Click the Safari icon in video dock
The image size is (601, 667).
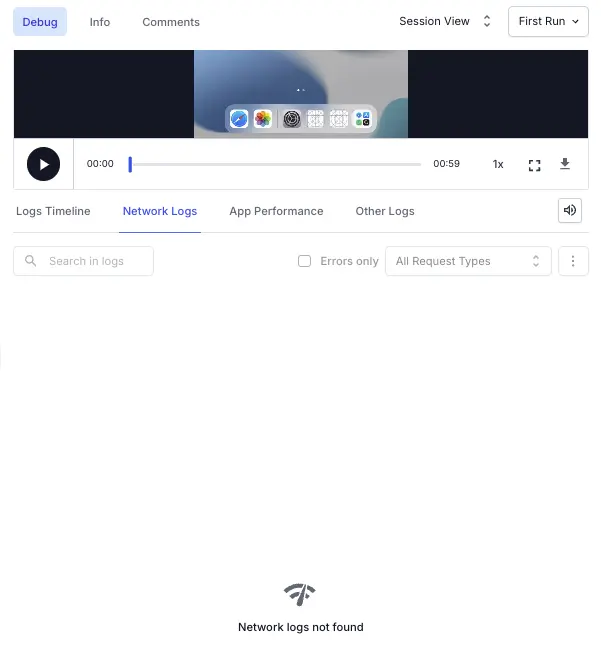tap(239, 119)
